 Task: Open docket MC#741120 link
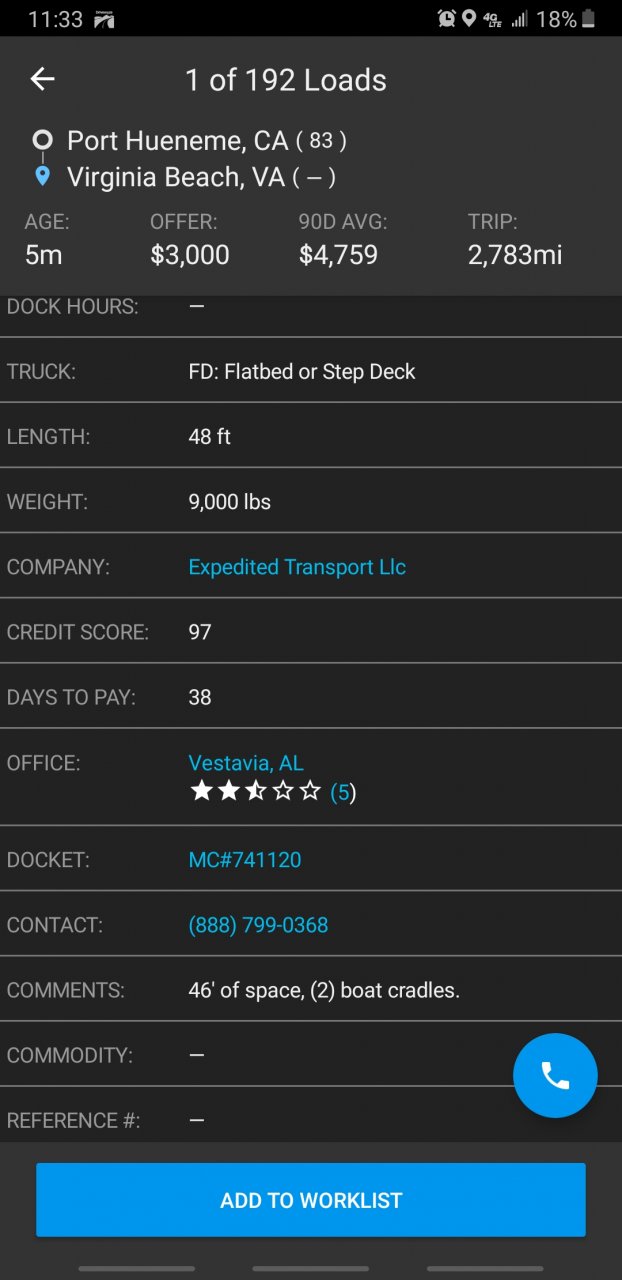tap(245, 860)
